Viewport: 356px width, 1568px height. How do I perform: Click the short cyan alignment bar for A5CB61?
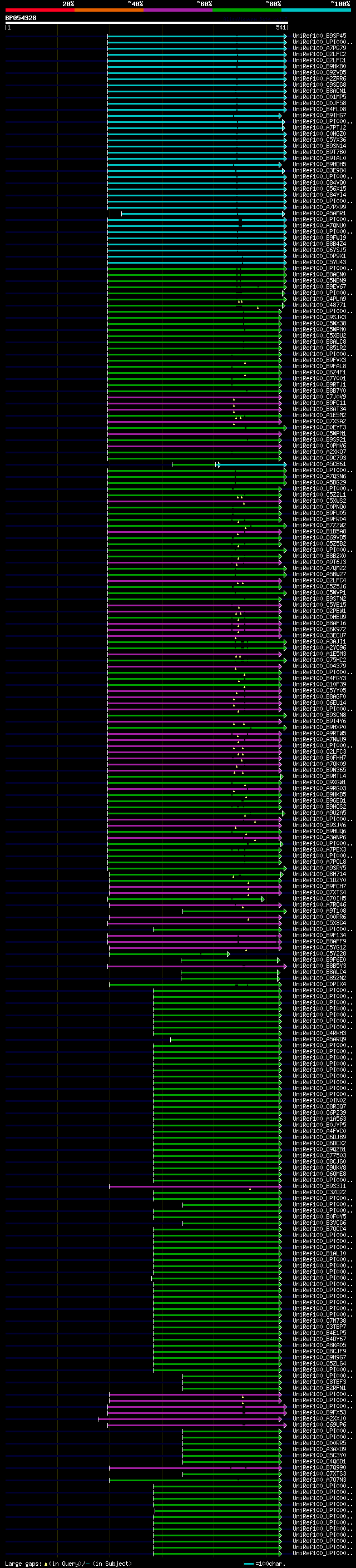click(252, 464)
